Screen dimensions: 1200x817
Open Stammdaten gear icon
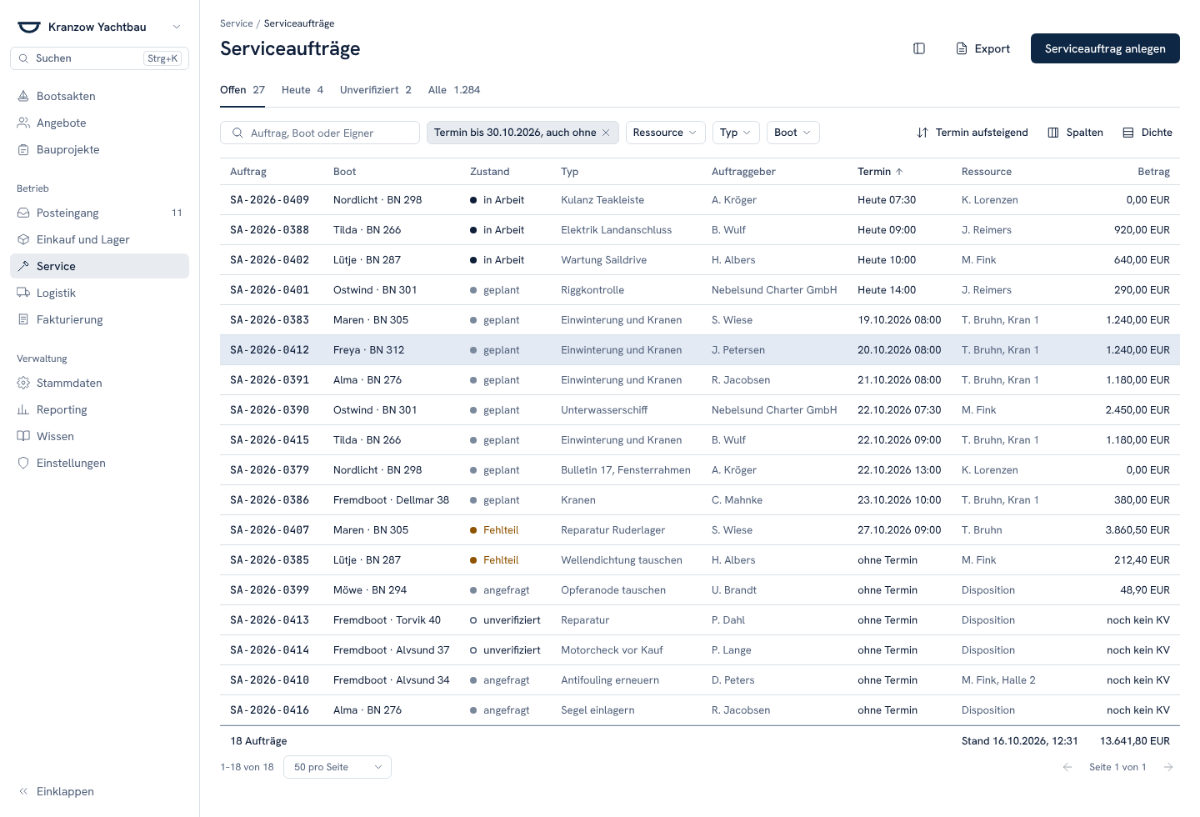point(23,383)
